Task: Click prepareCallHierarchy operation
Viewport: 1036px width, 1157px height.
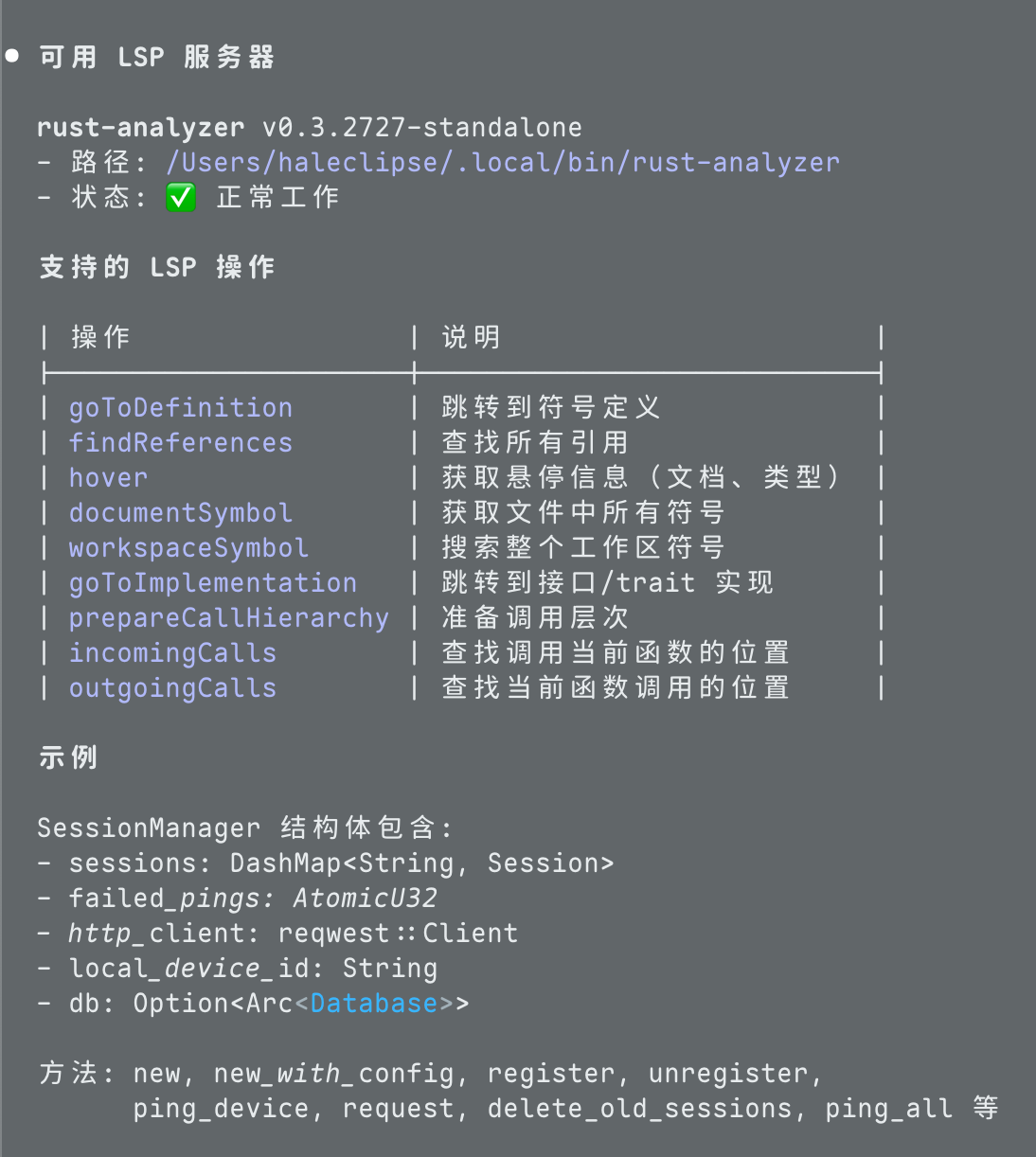Action: click(x=229, y=617)
